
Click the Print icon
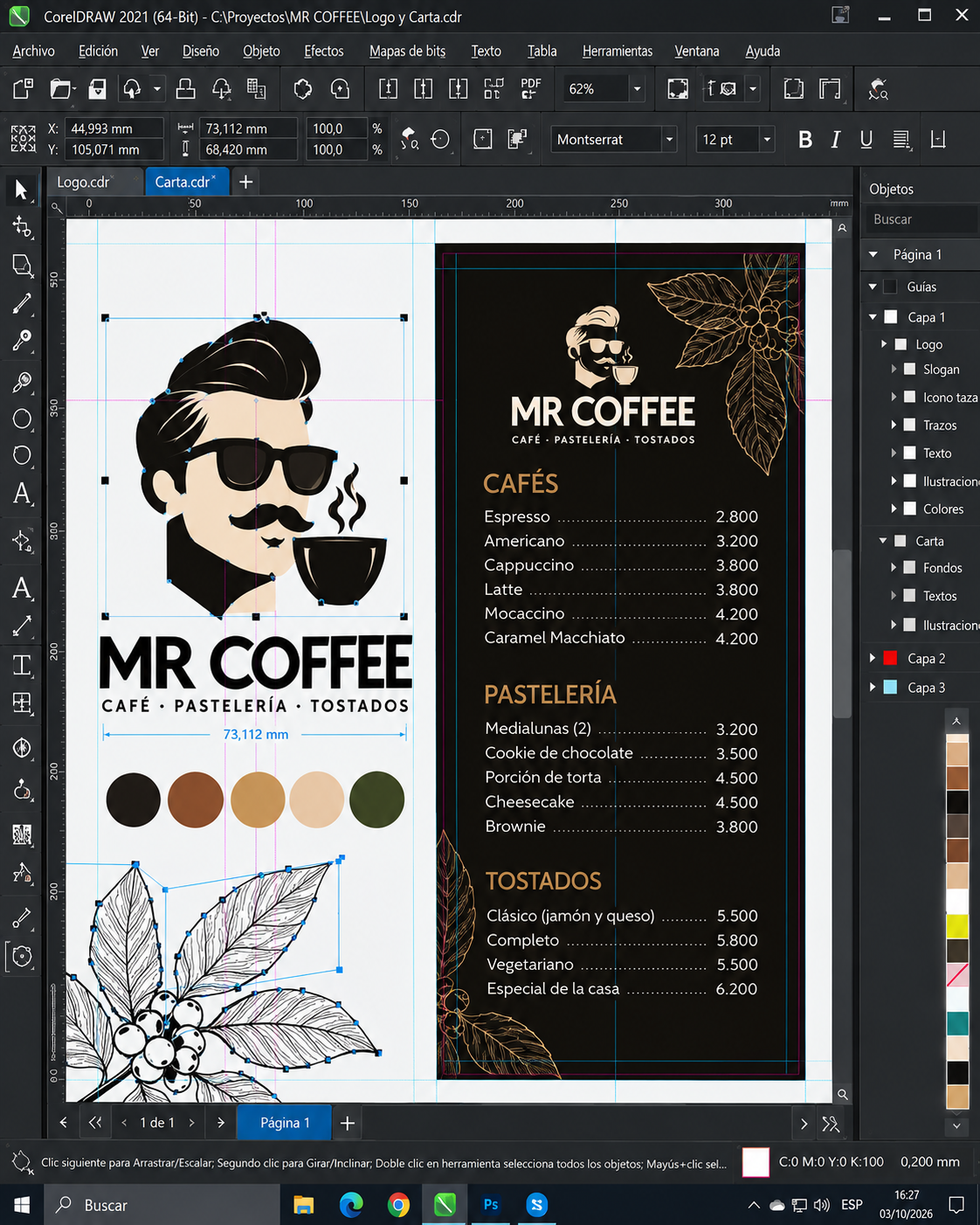[185, 89]
